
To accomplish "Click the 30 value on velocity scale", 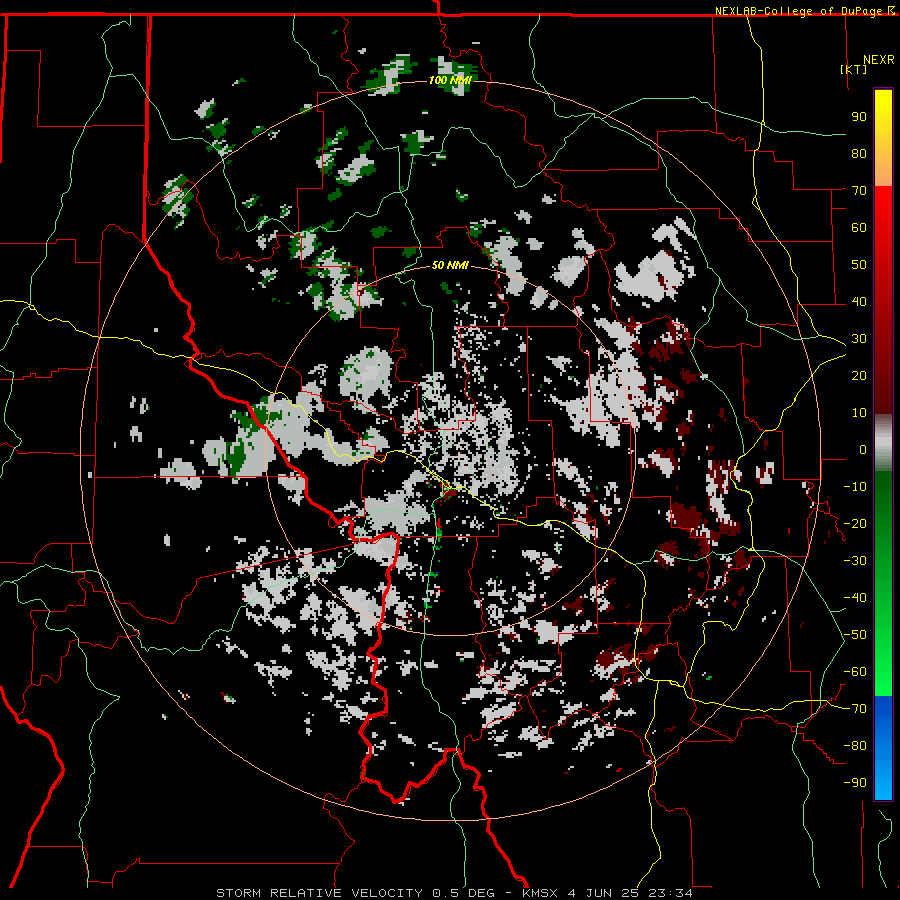I will (859, 339).
